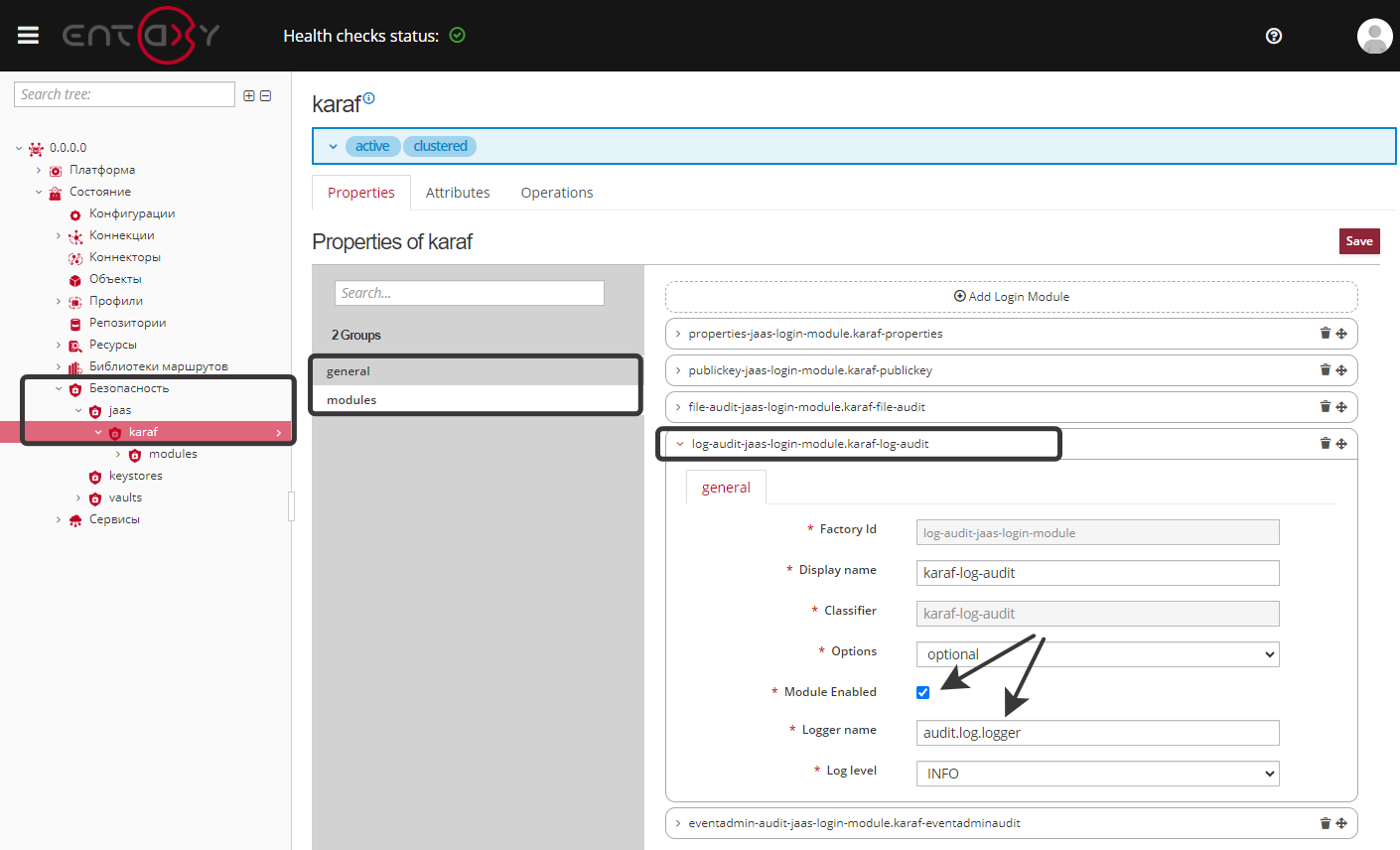Disable the Module Enabled checkbox

pos(922,692)
